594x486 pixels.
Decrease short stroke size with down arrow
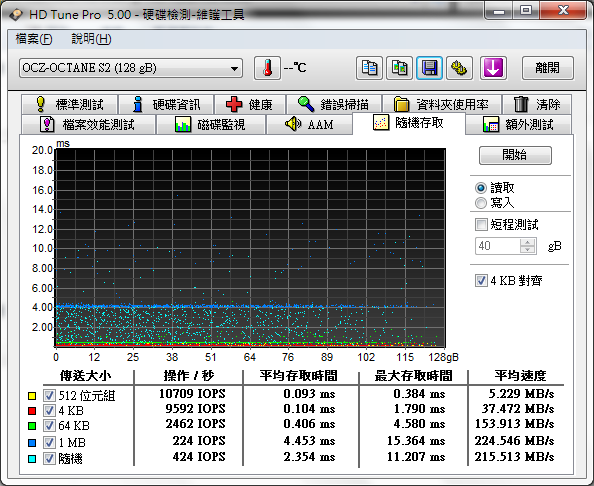click(528, 250)
